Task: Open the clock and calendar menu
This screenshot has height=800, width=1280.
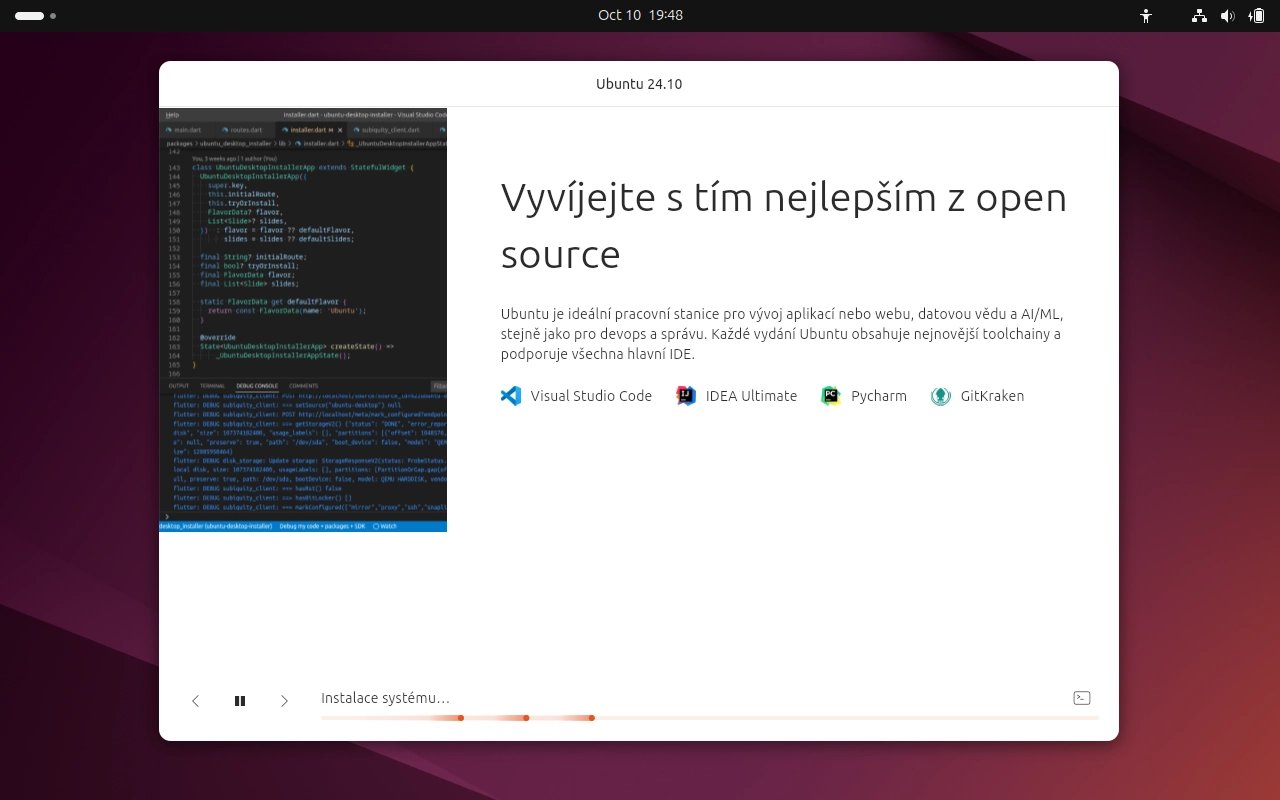Action: [x=640, y=16]
